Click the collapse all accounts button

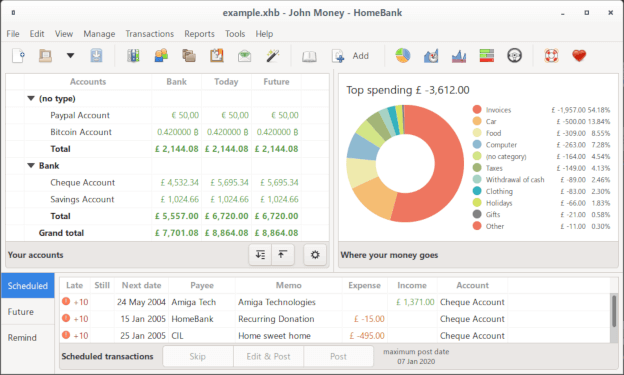[x=283, y=254]
